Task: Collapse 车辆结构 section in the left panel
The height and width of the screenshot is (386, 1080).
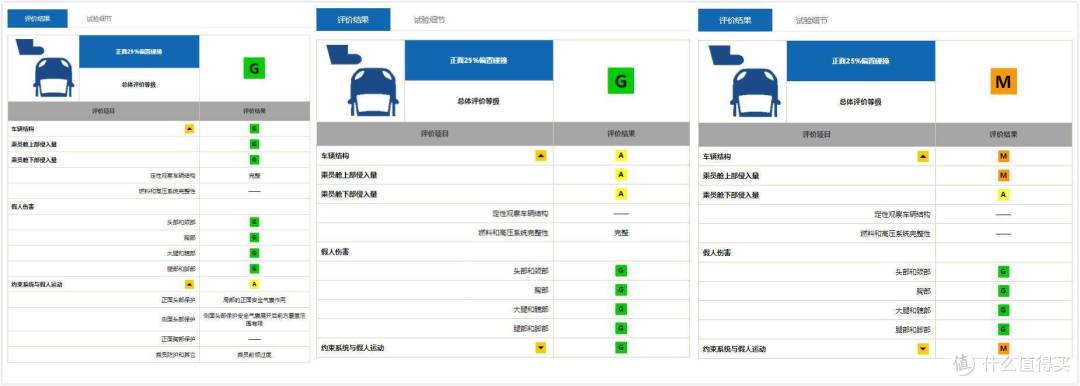Action: coord(189,128)
